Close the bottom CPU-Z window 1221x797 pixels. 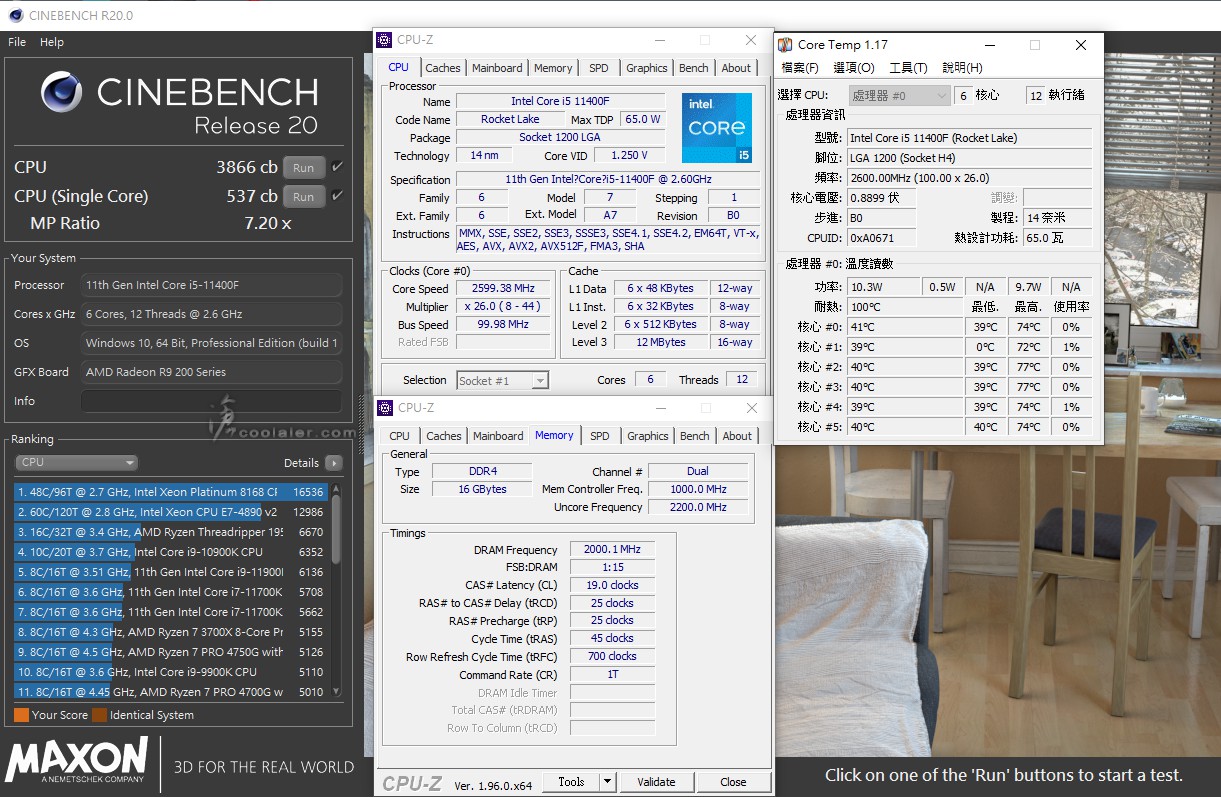point(751,408)
